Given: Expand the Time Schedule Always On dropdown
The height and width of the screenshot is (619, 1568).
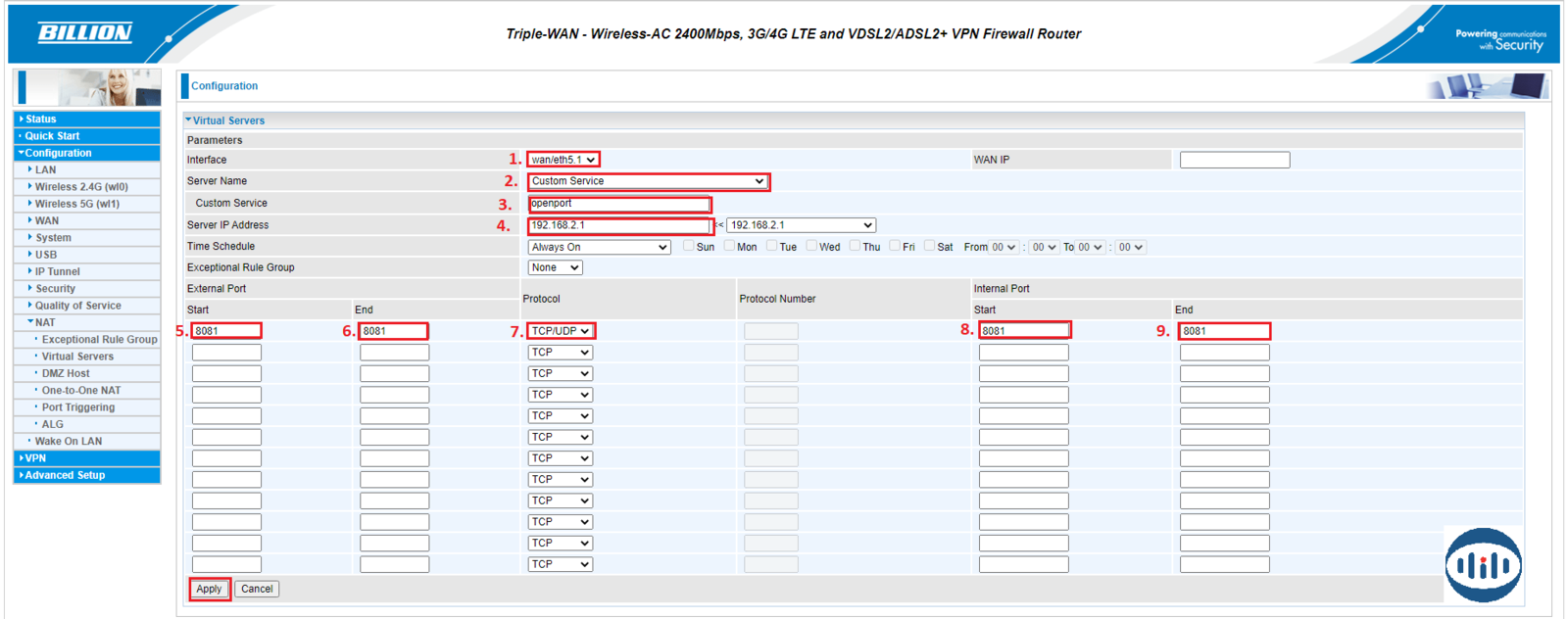Looking at the screenshot, I should [x=599, y=247].
